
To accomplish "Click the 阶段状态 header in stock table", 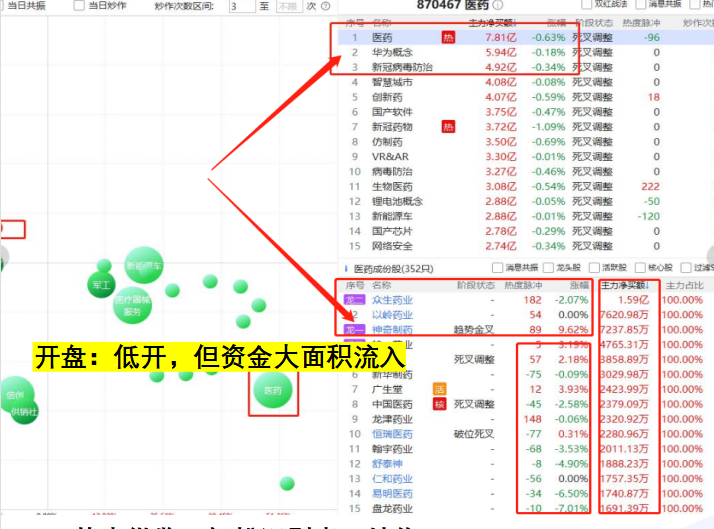I will 476,285.
